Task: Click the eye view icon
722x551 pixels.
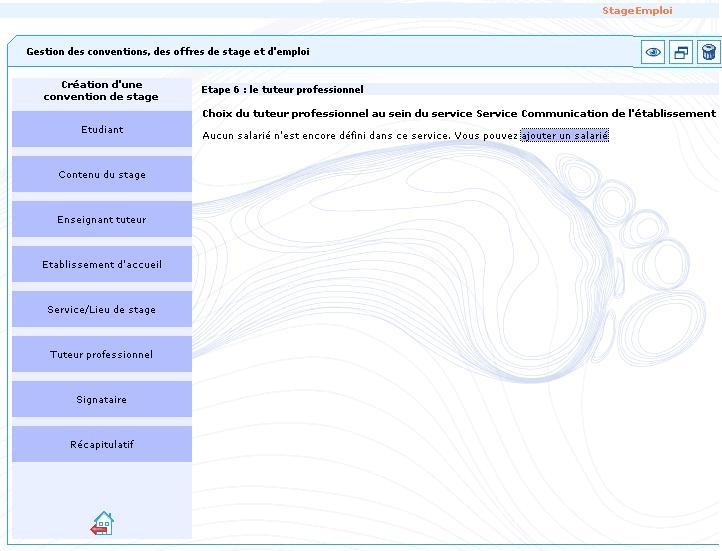Action: pyautogui.click(x=653, y=52)
